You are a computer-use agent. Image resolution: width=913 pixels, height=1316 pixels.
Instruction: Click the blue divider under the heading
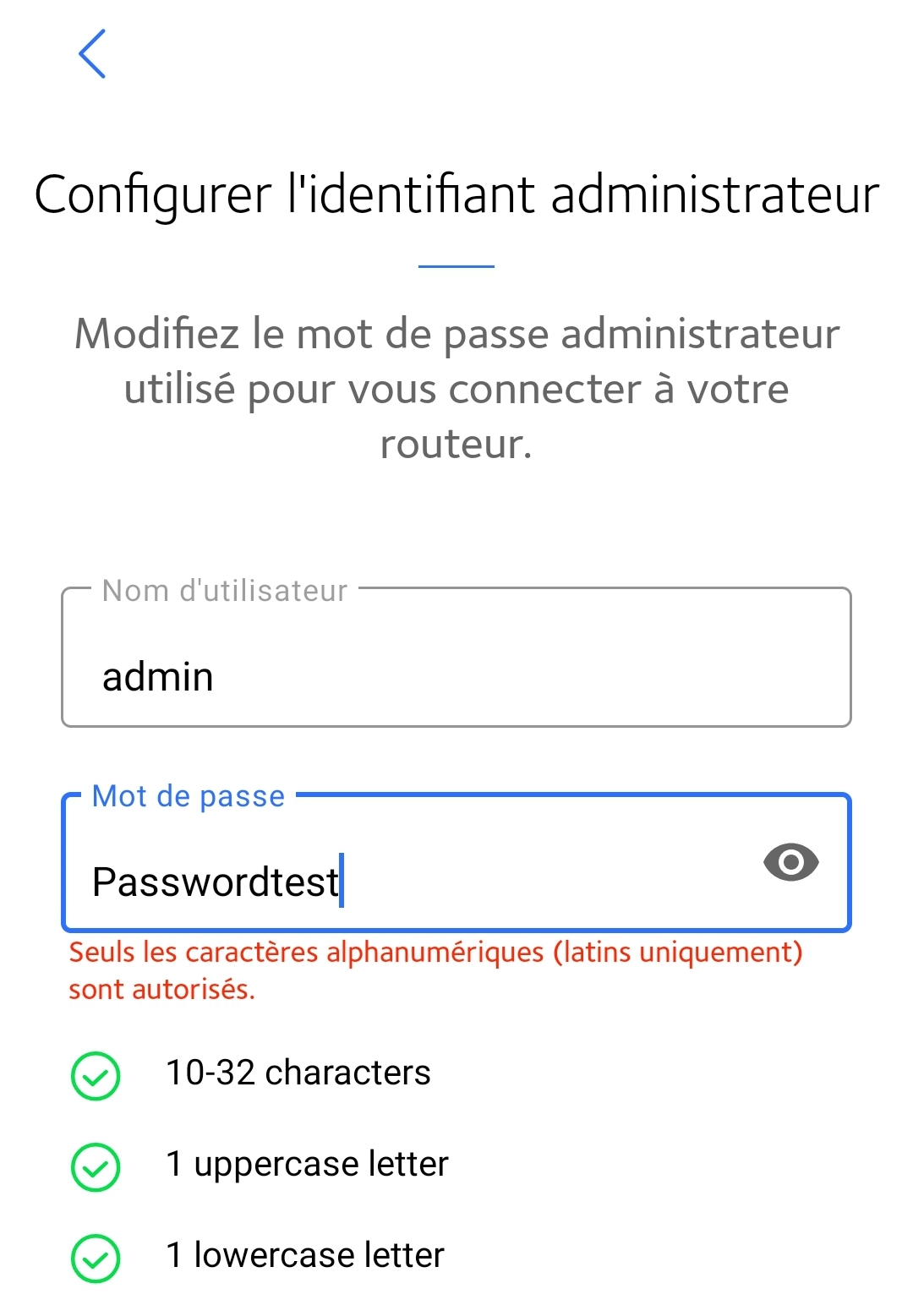click(456, 266)
